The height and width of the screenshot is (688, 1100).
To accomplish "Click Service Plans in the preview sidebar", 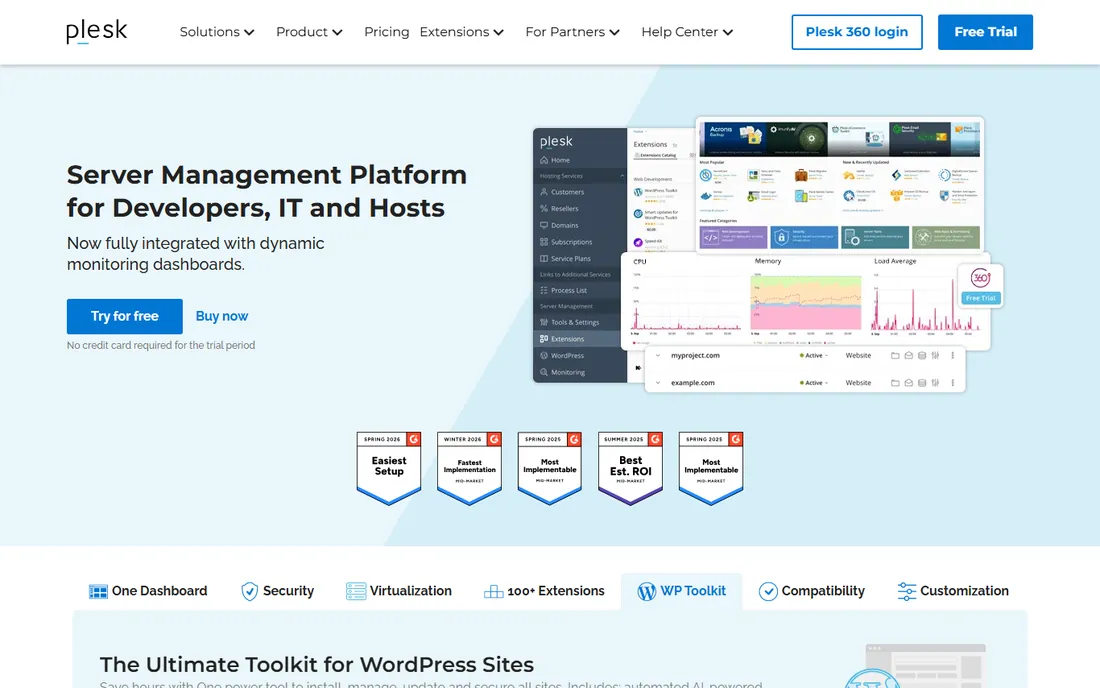I will [565, 259].
